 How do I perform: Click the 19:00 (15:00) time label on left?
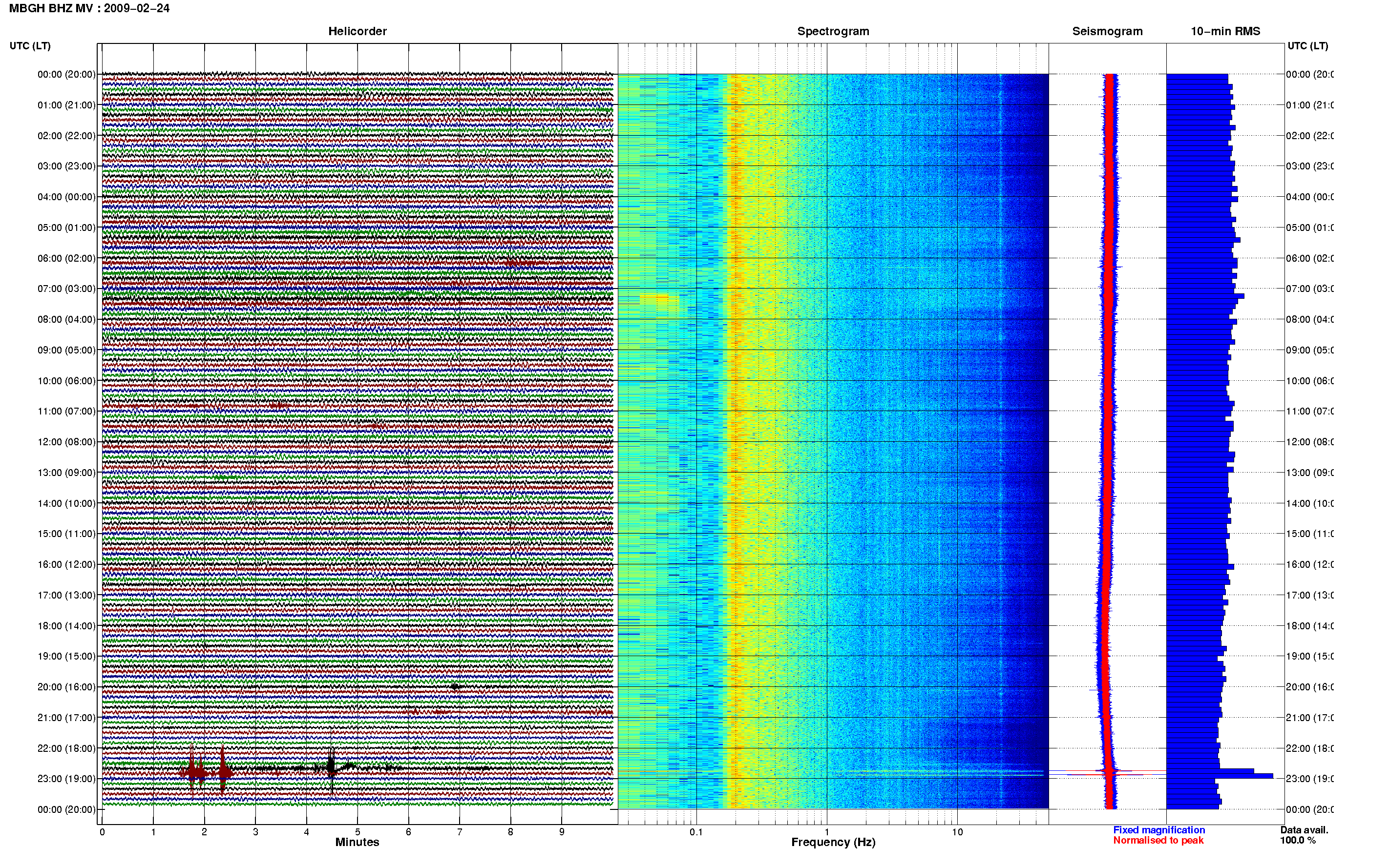click(x=66, y=656)
